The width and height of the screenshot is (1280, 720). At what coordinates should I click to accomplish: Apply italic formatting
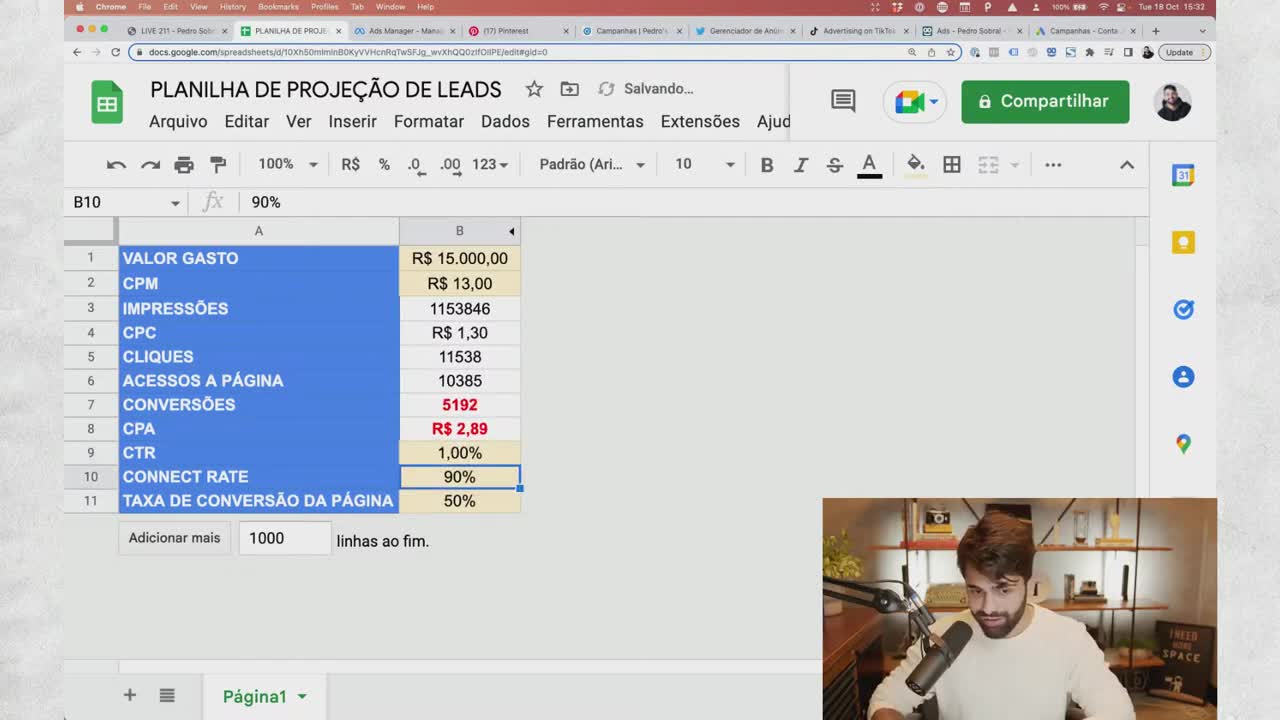click(801, 165)
